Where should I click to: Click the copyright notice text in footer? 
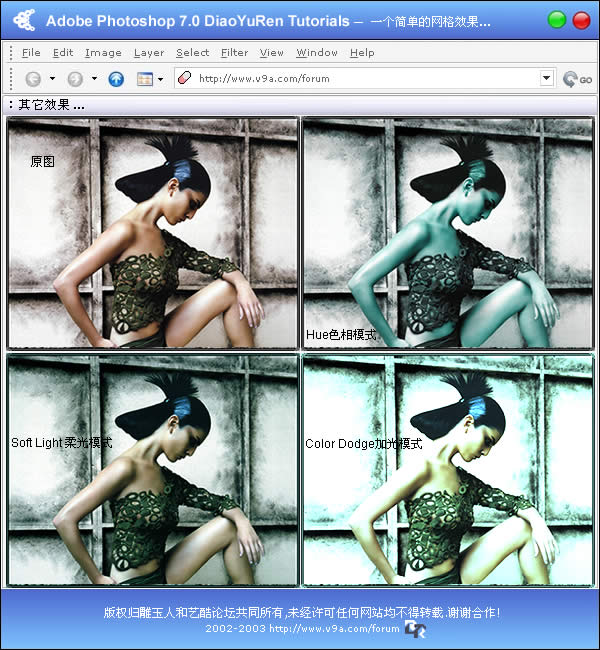[x=302, y=612]
